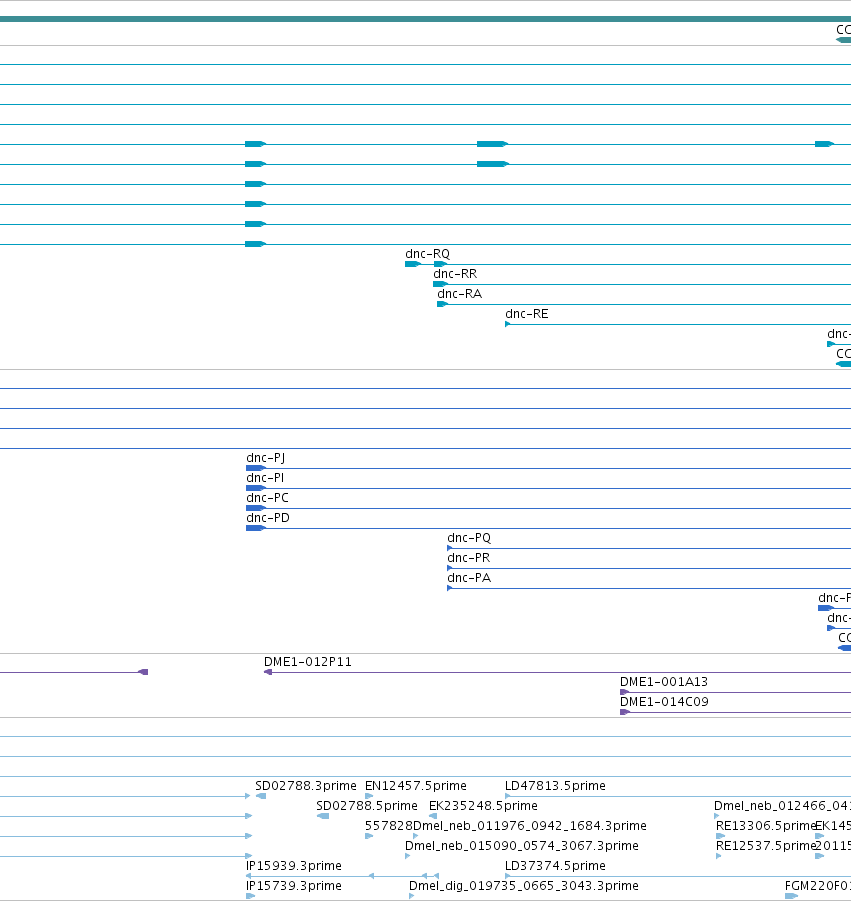Click the DME1-014C09 purple start block
The width and height of the screenshot is (851, 901).
coord(625,713)
